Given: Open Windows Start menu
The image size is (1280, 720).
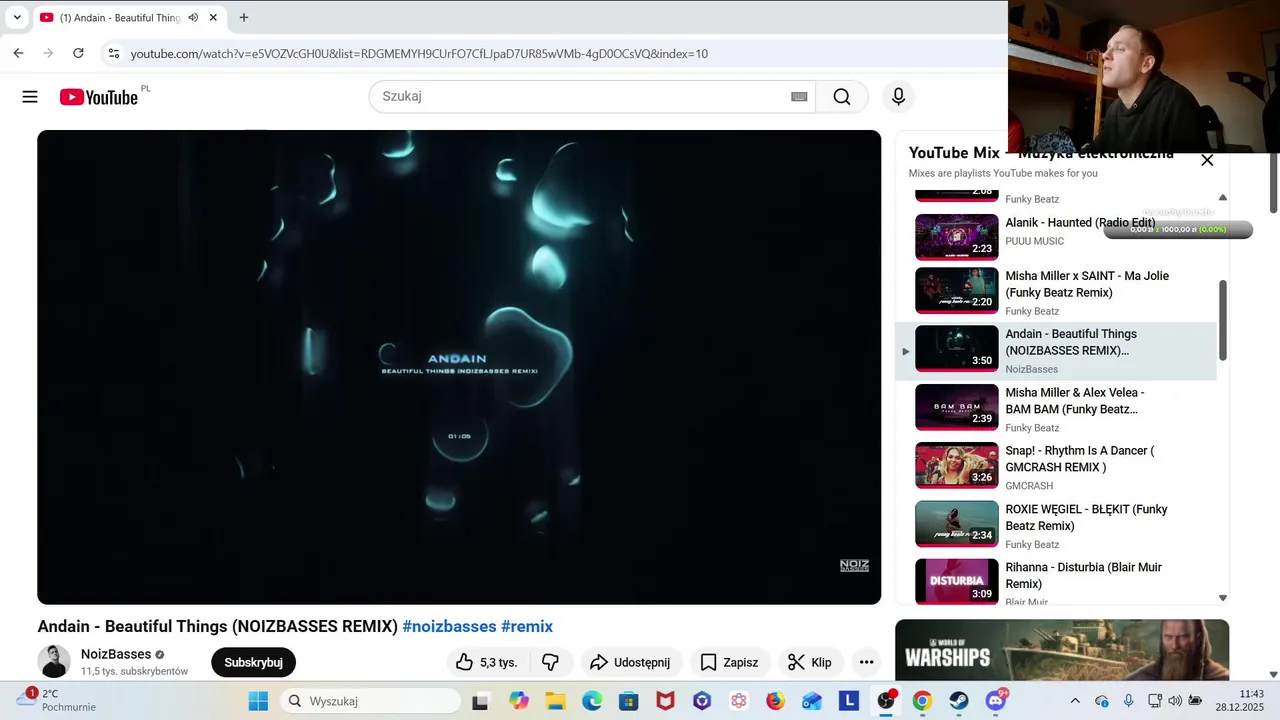Looking at the screenshot, I should coord(258,701).
